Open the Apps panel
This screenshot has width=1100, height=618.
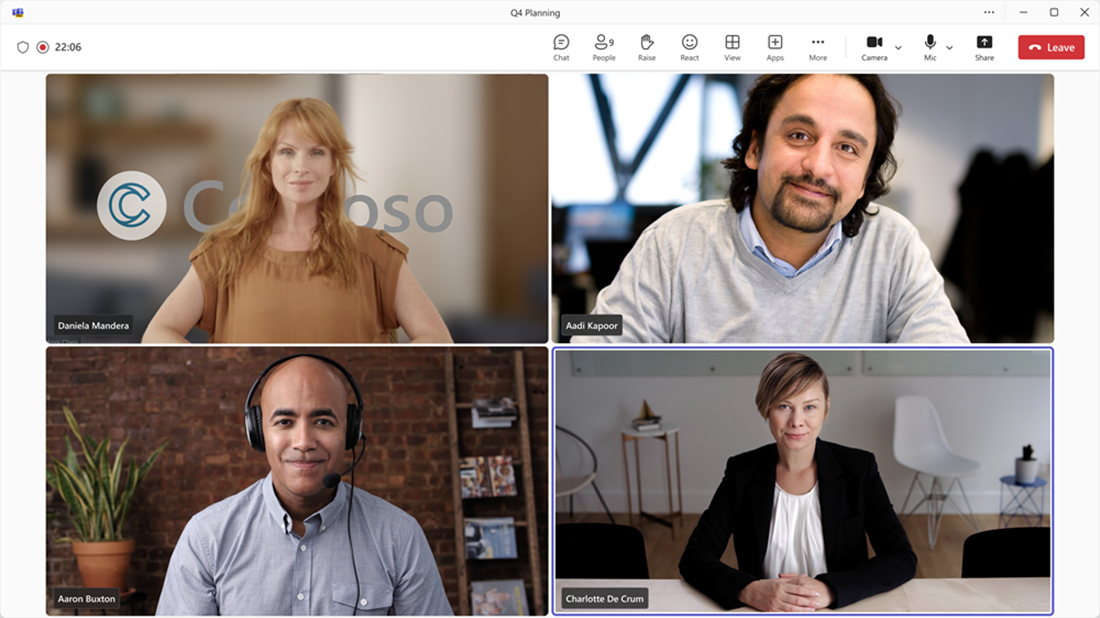tap(774, 48)
